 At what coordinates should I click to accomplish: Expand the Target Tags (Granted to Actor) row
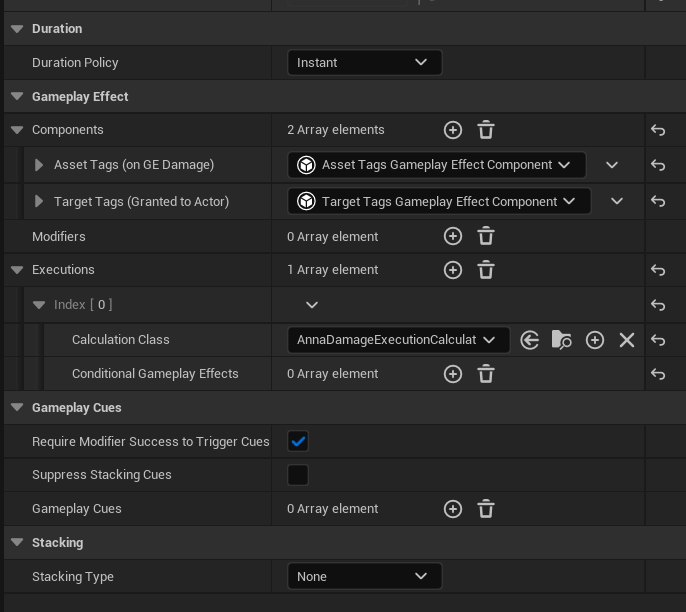click(39, 202)
